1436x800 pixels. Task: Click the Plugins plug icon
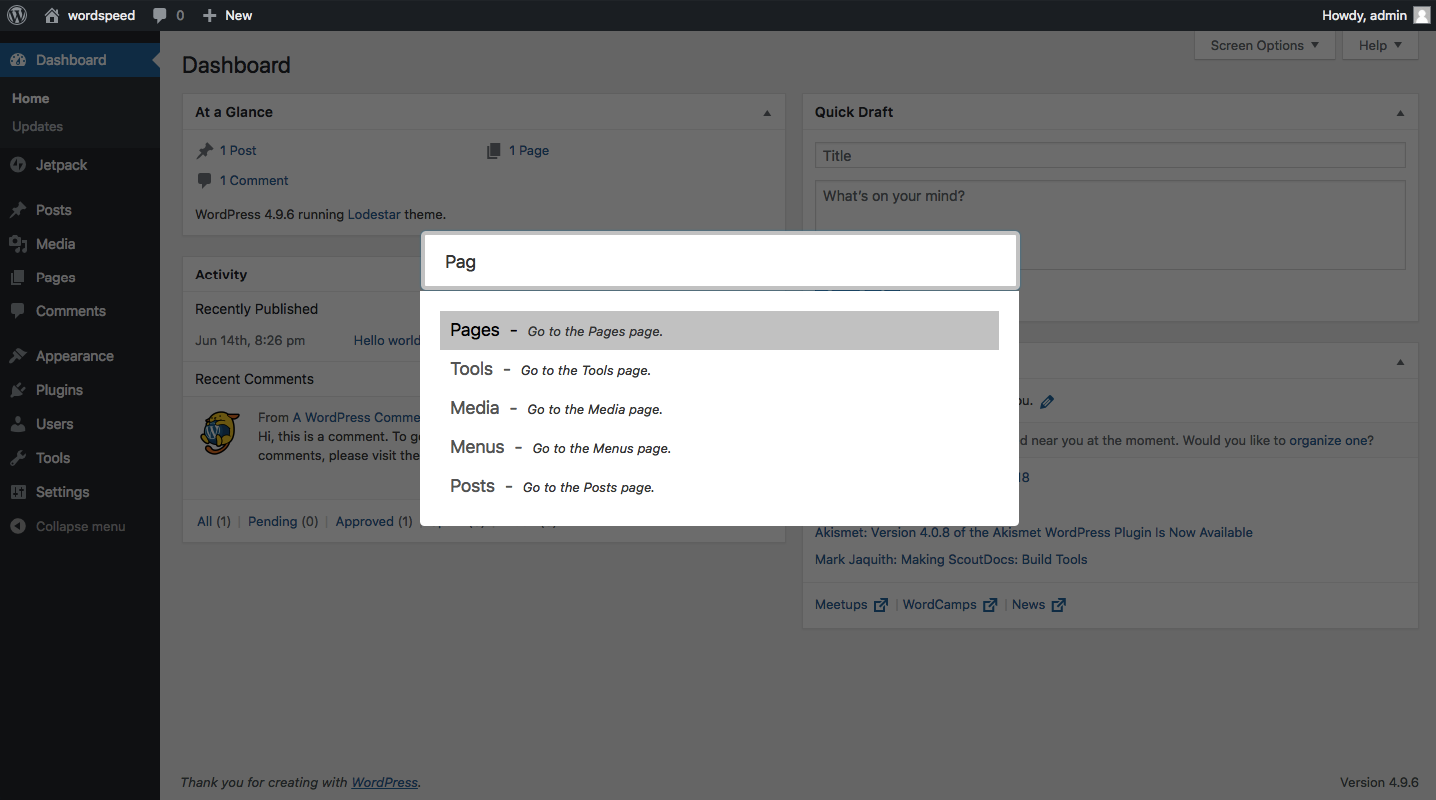coord(18,390)
